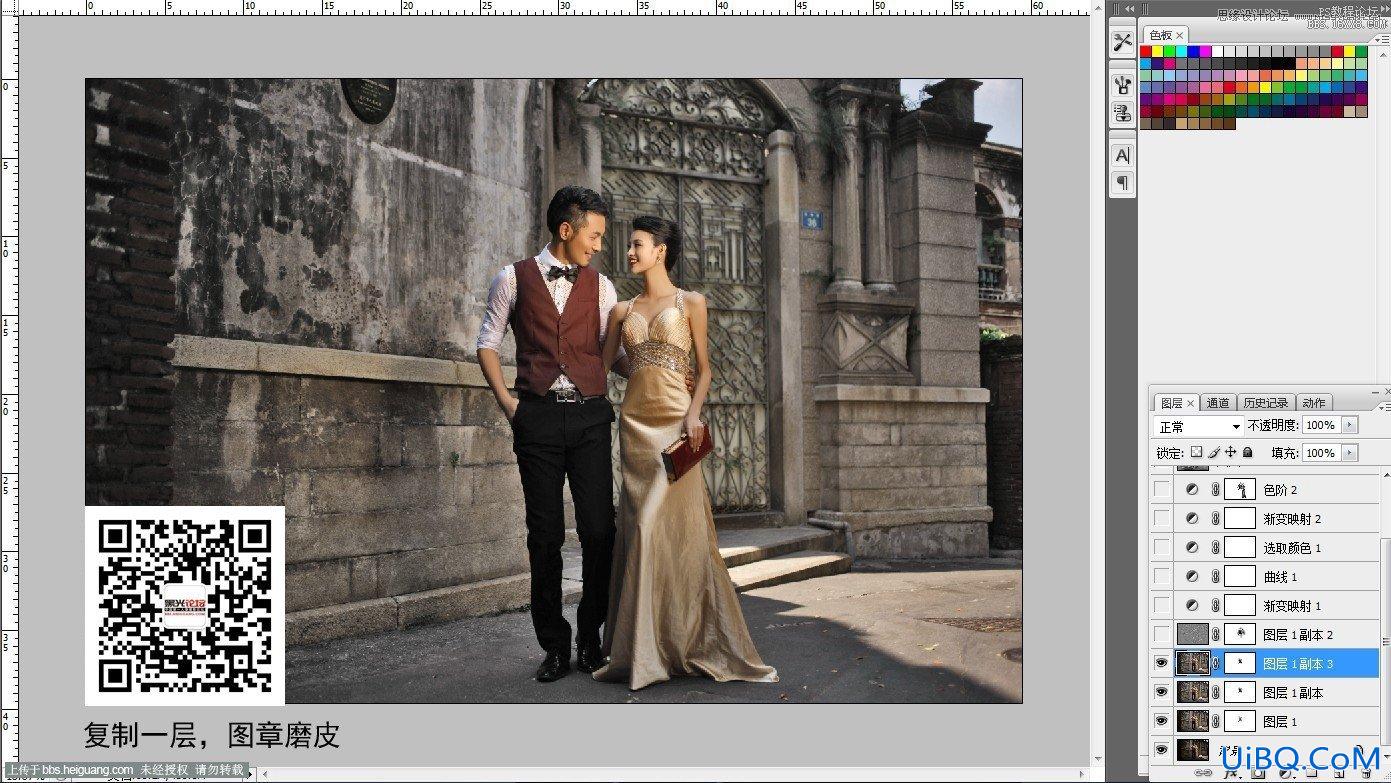Switch to the 历史记录 history tab

1266,403
